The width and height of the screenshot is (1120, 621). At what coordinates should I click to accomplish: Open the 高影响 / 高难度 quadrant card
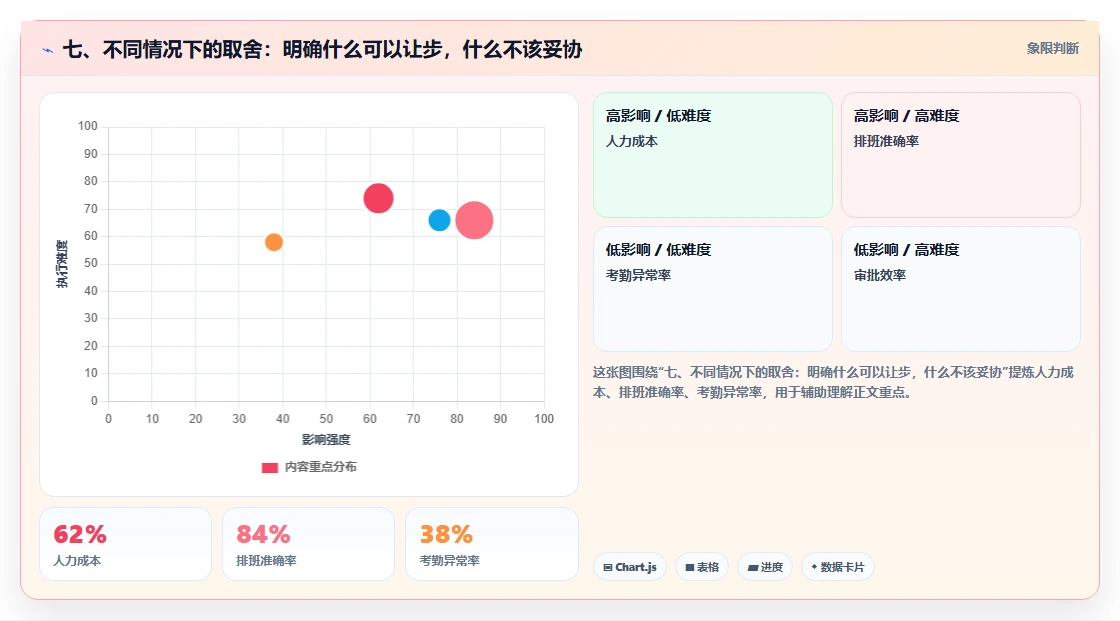pos(961,154)
